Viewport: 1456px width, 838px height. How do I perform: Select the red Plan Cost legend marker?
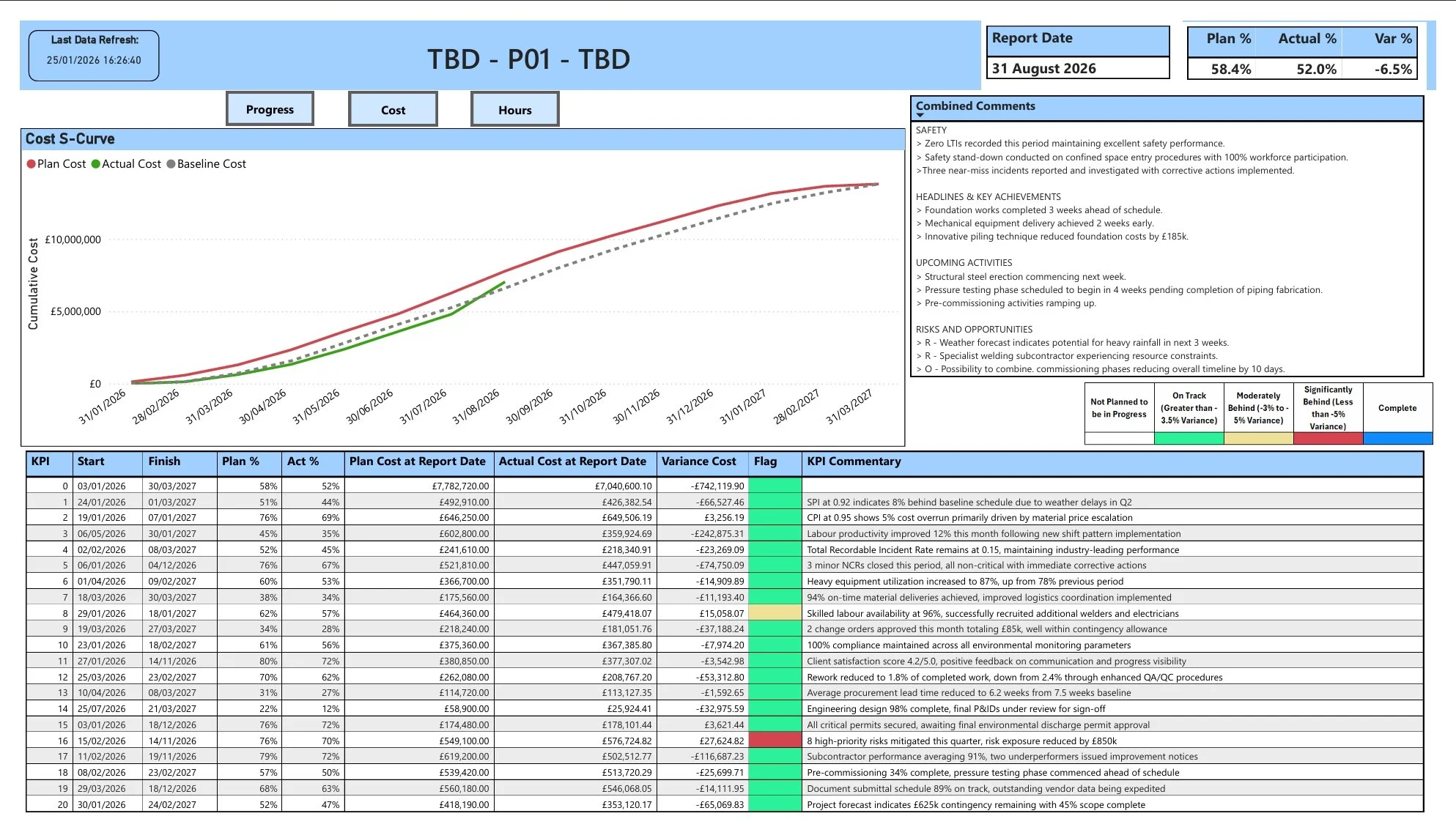coord(31,163)
